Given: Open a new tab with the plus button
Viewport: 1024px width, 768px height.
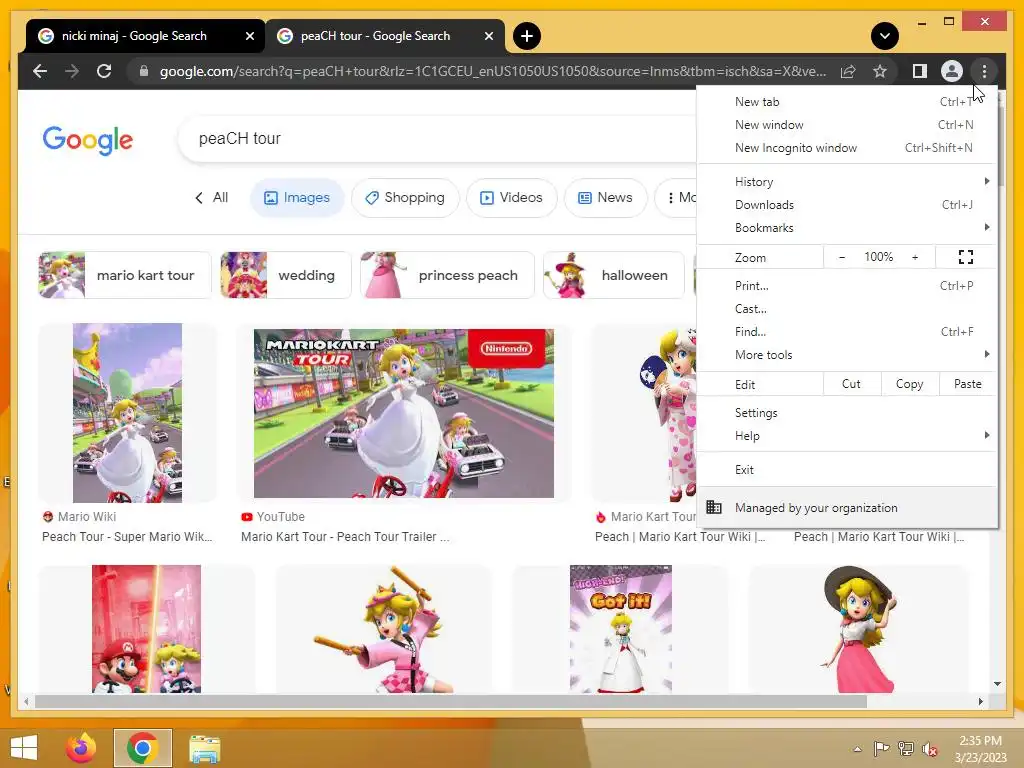Looking at the screenshot, I should pos(527,36).
